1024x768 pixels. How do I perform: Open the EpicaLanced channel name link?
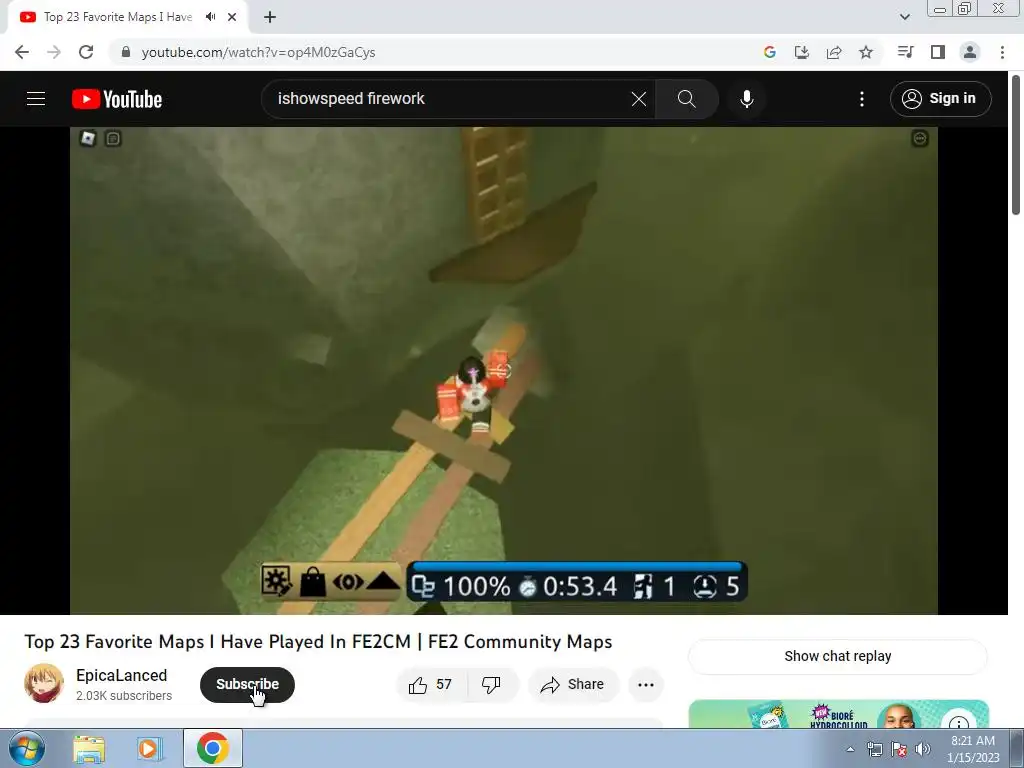[121, 675]
